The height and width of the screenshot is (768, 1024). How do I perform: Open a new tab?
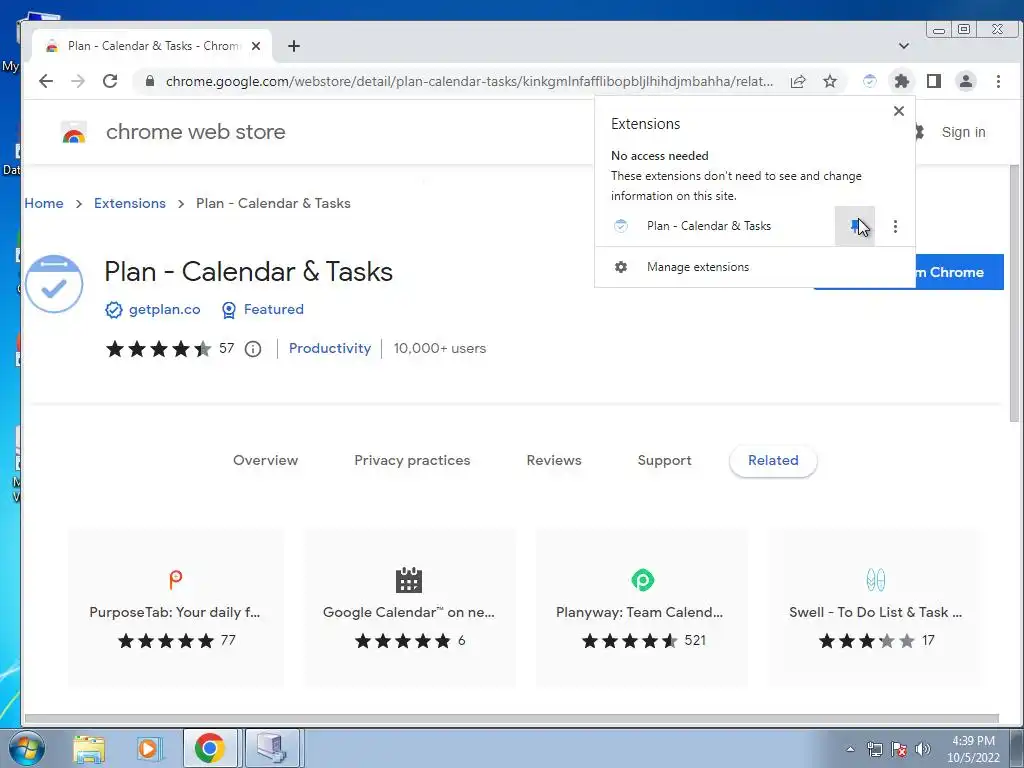pos(294,46)
